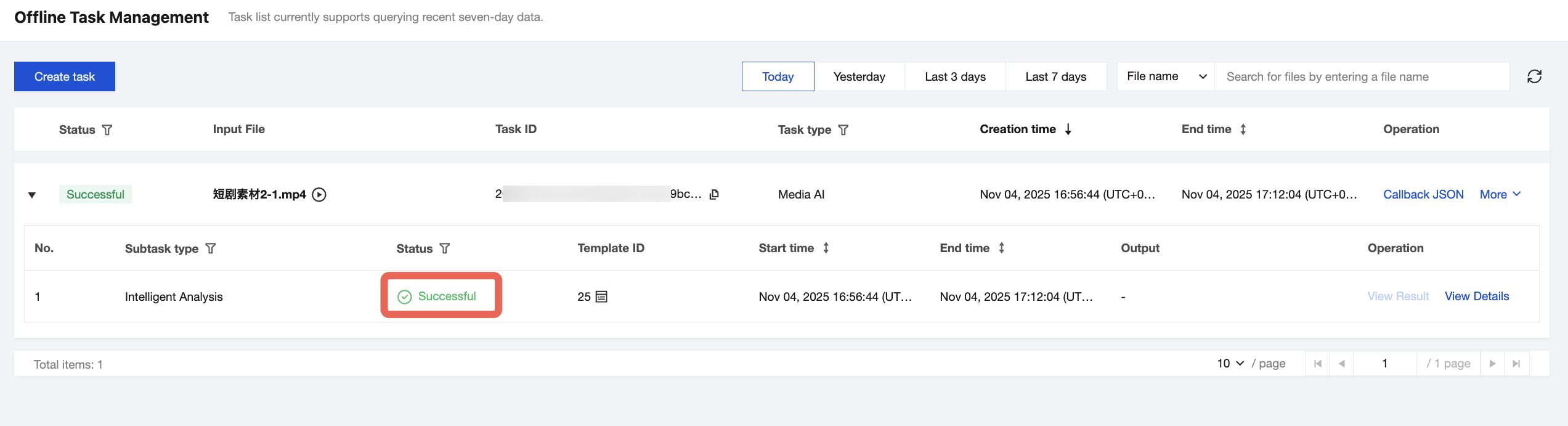
Task: Sort subtasks by Start time
Action: coord(826,248)
